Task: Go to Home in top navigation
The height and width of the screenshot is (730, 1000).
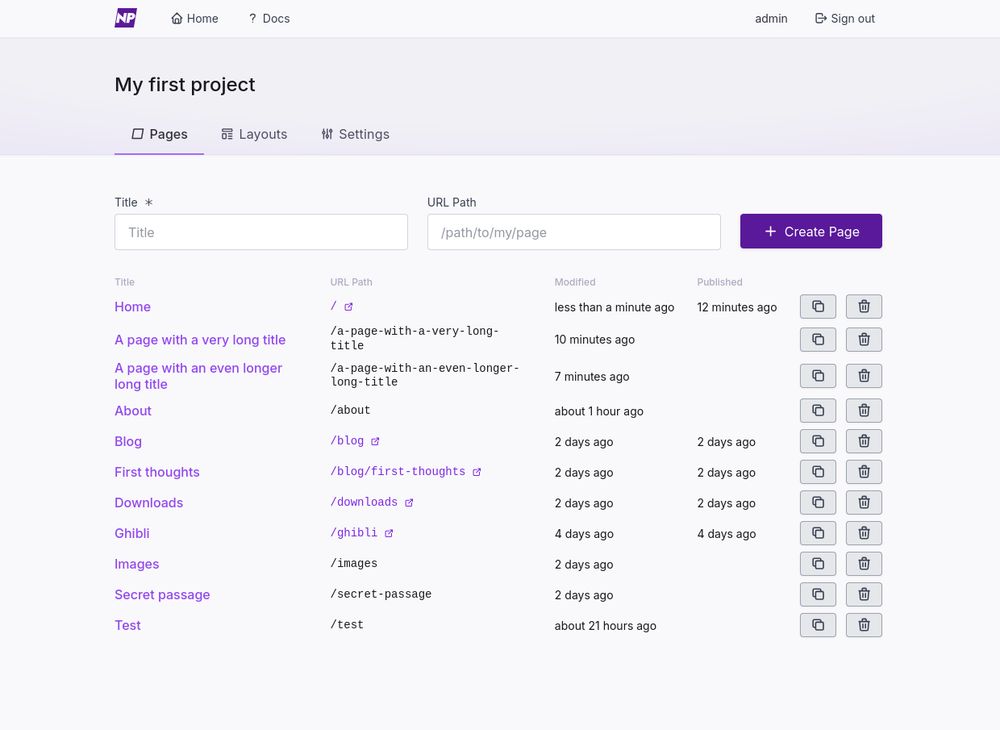Action: (x=195, y=18)
